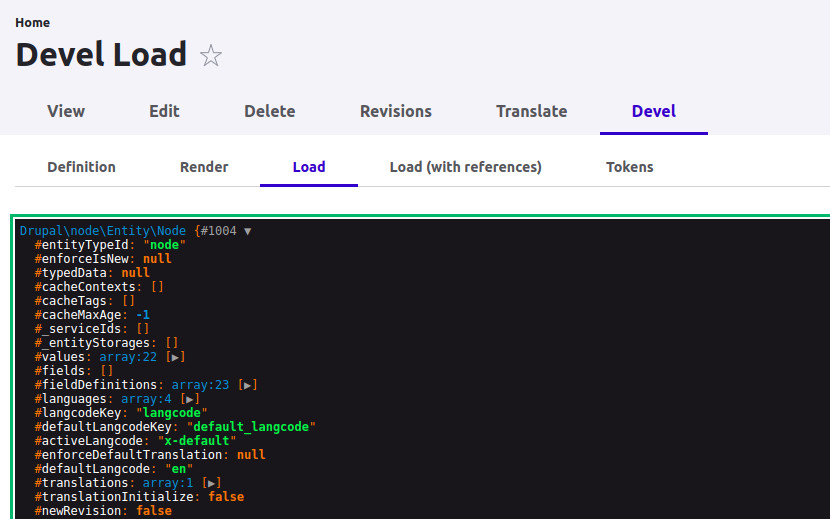Click the #langcodeKey "langcode" value

pyautogui.click(x=172, y=413)
